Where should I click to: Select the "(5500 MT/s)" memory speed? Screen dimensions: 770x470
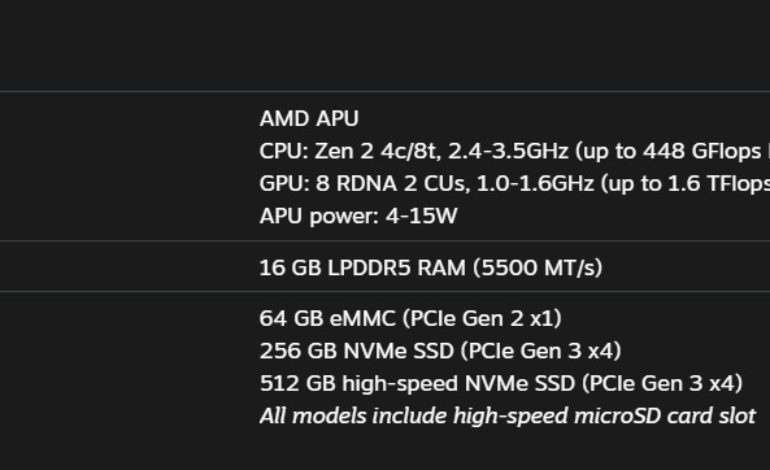click(537, 267)
